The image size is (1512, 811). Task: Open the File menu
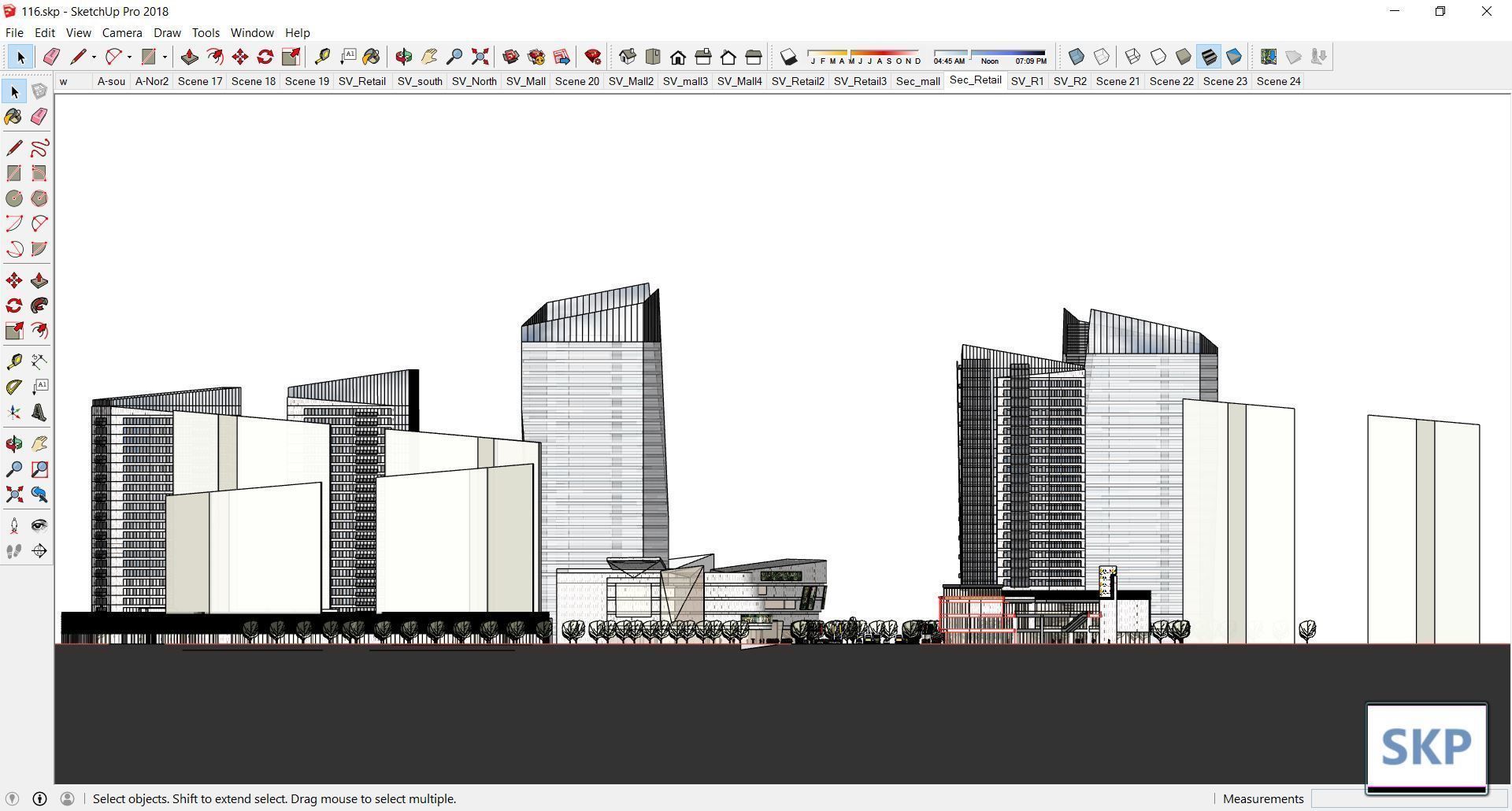coord(14,32)
